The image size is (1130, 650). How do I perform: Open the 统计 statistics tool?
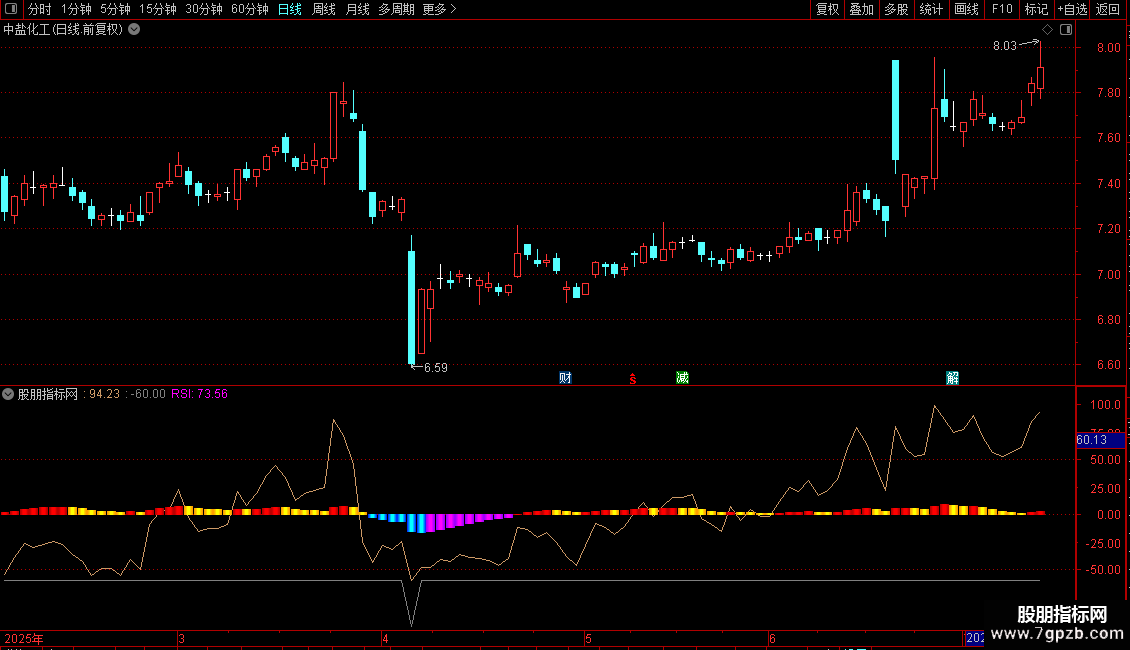[x=931, y=9]
